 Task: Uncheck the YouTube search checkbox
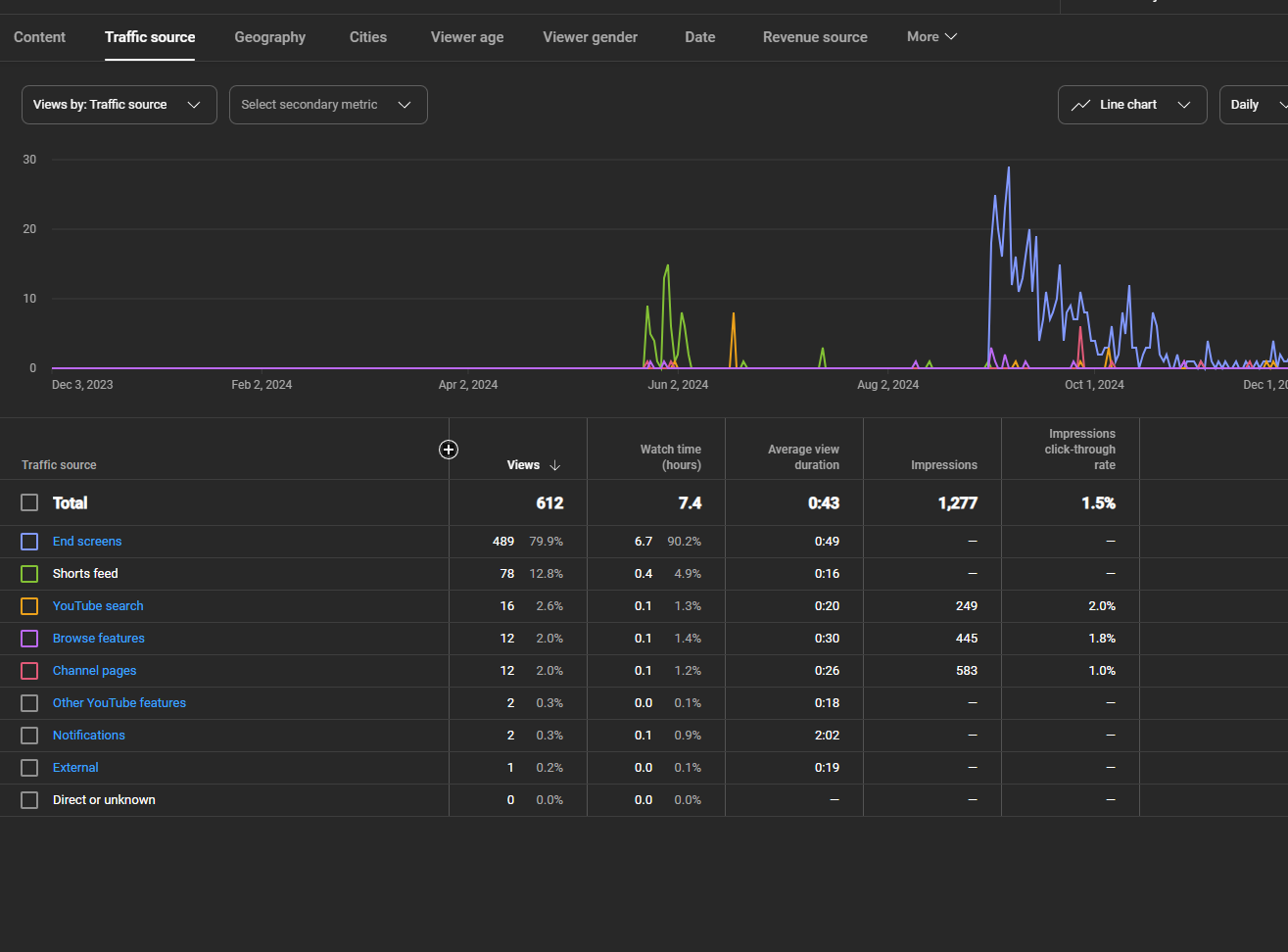coord(29,606)
